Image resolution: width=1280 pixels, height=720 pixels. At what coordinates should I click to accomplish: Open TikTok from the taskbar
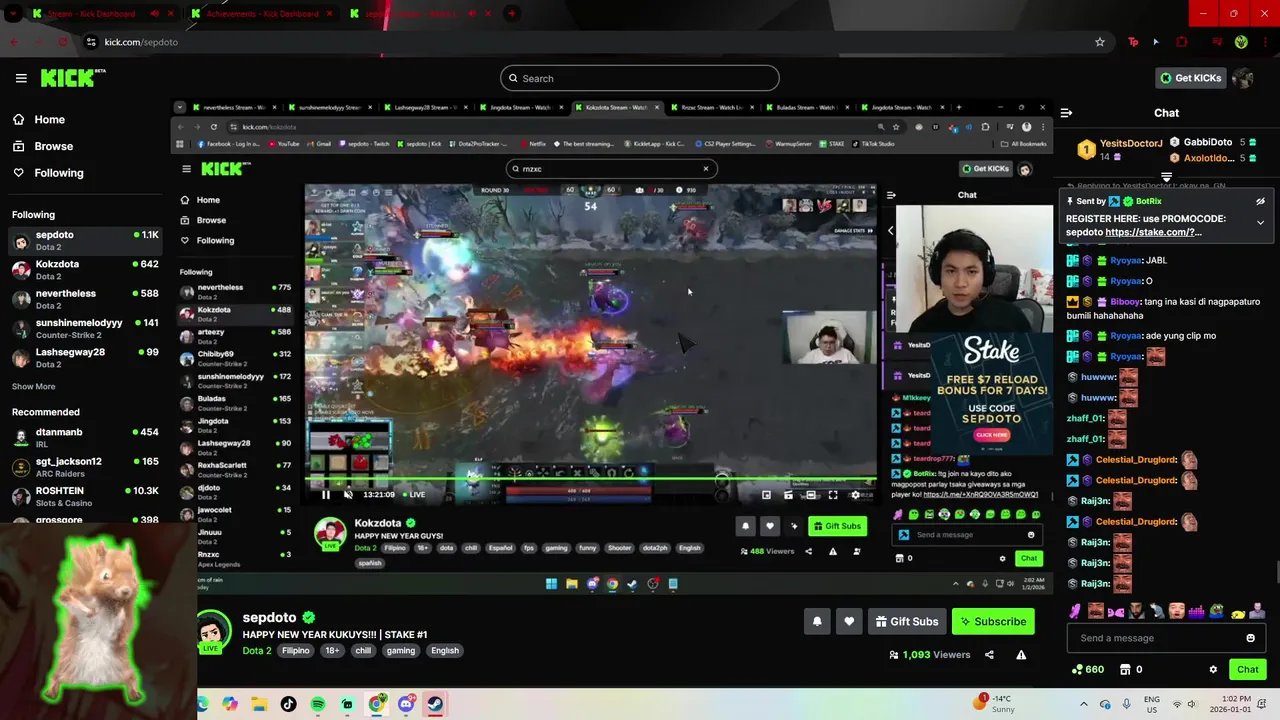coord(289,704)
